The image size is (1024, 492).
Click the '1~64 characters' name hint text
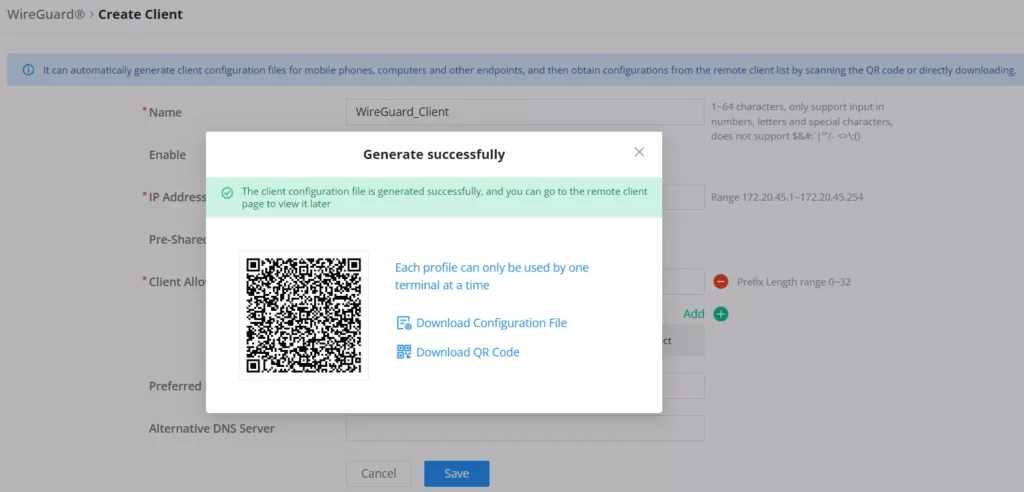point(802,122)
